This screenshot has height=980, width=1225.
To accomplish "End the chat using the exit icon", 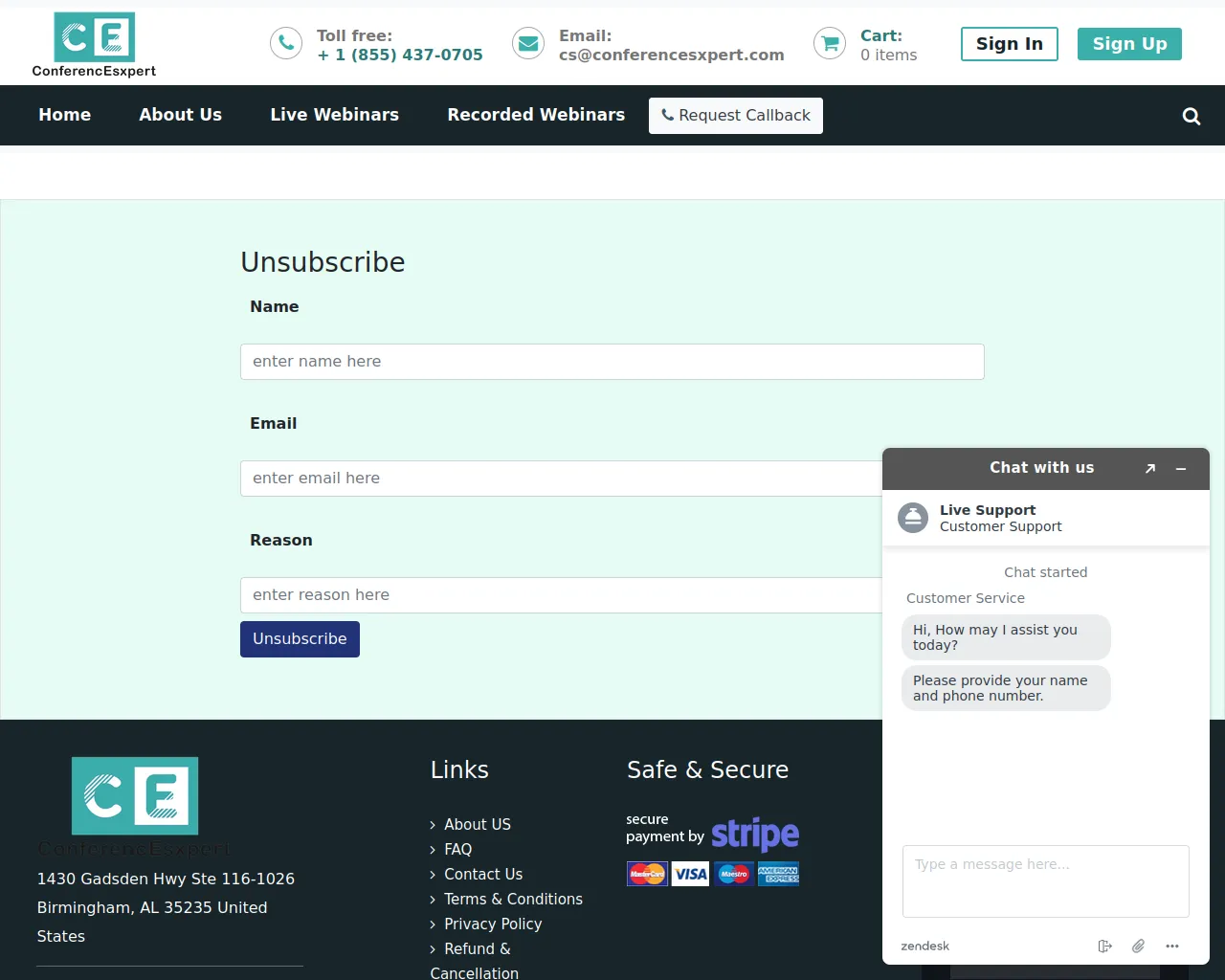I will coord(1105,946).
